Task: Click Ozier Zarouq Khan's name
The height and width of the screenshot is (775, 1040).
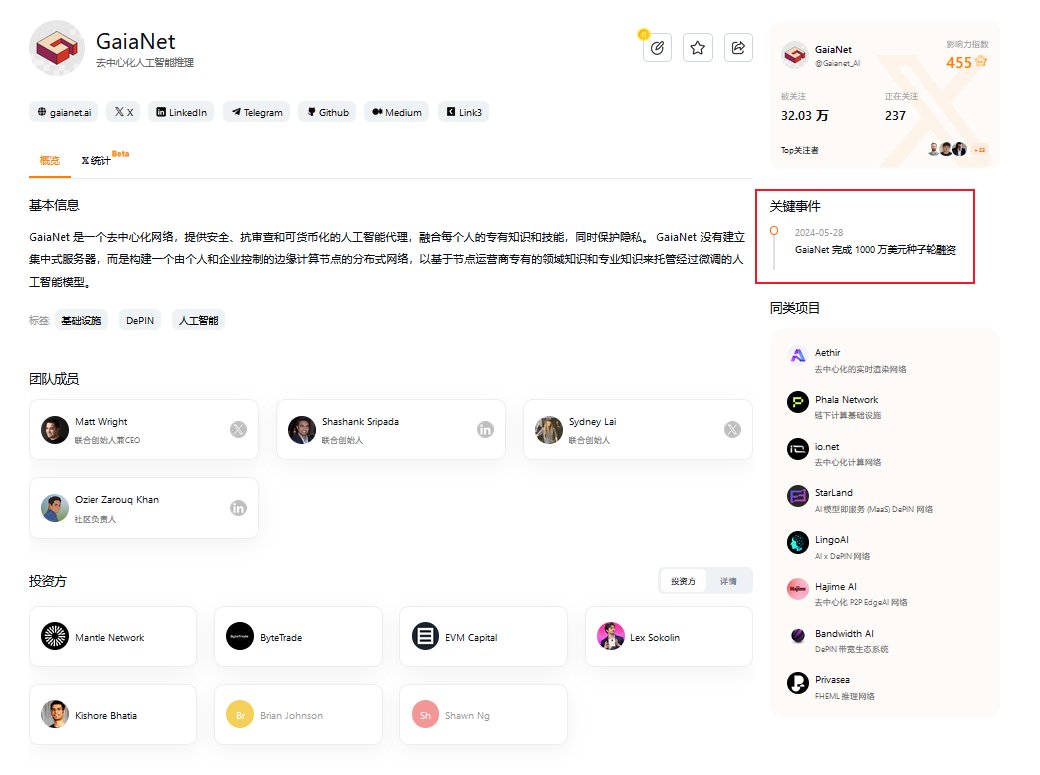Action: [117, 500]
